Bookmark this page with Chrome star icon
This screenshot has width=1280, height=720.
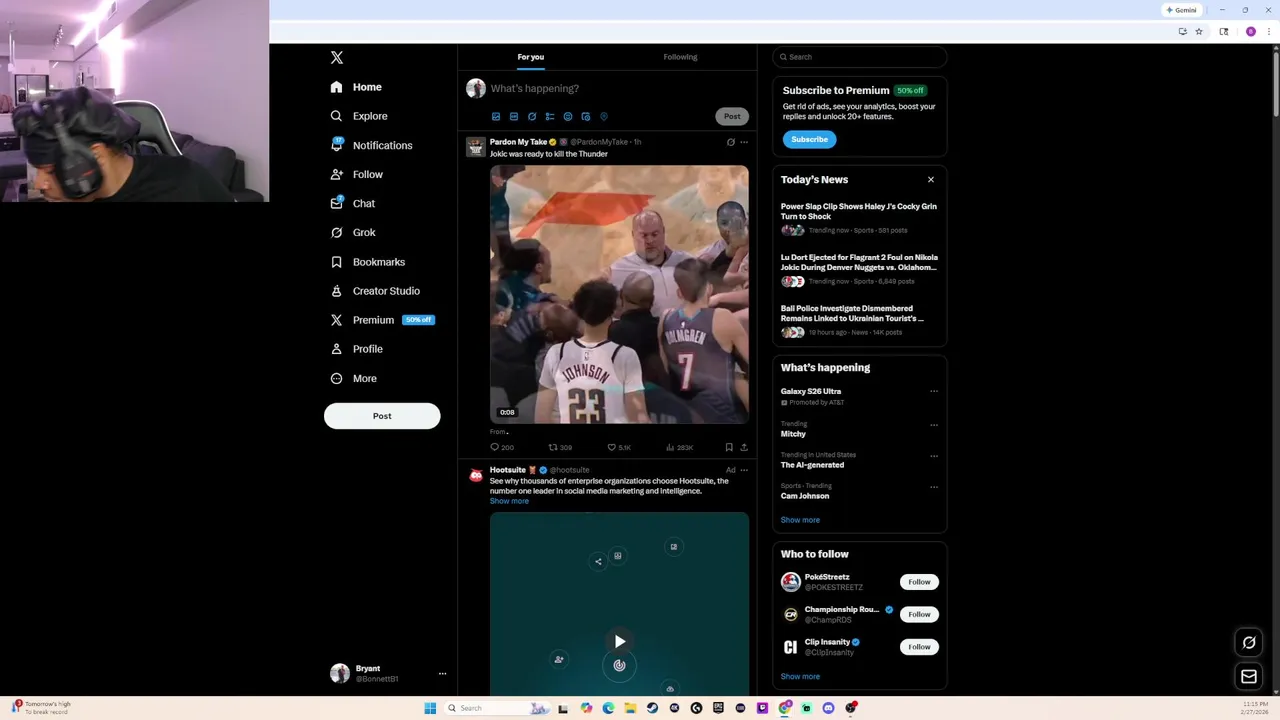[1199, 32]
